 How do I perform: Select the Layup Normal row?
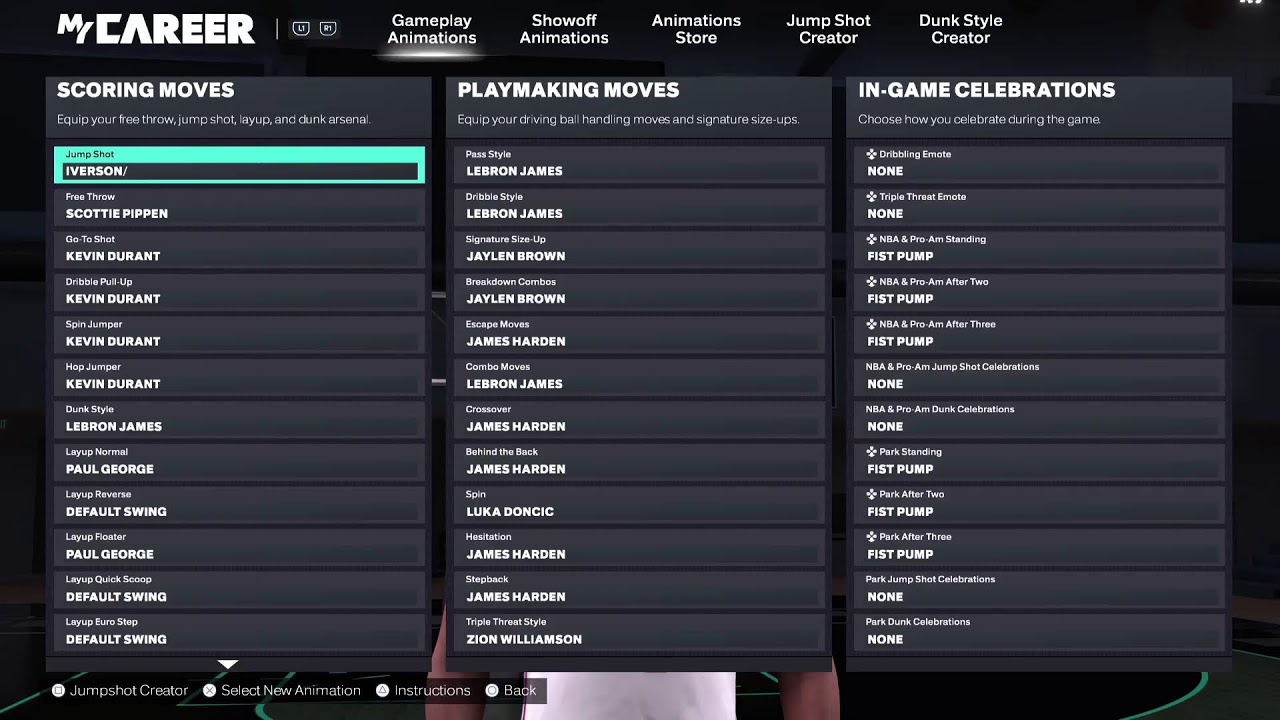[x=239, y=461]
